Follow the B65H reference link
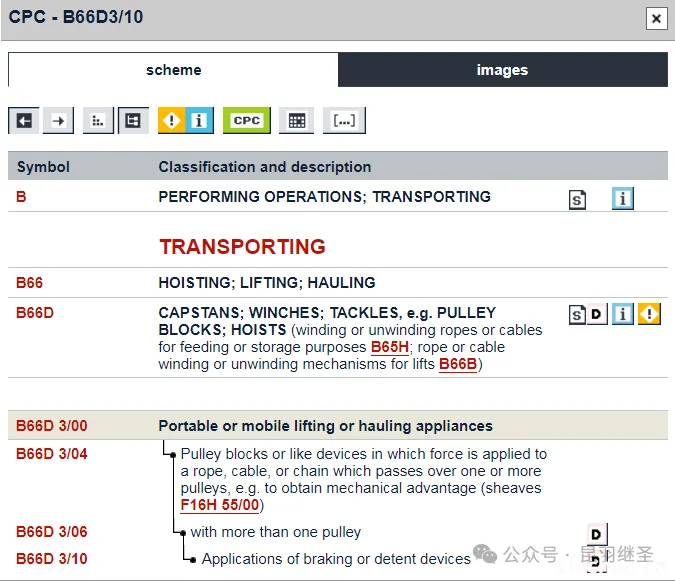Viewport: 675px width, 581px height. point(390,347)
